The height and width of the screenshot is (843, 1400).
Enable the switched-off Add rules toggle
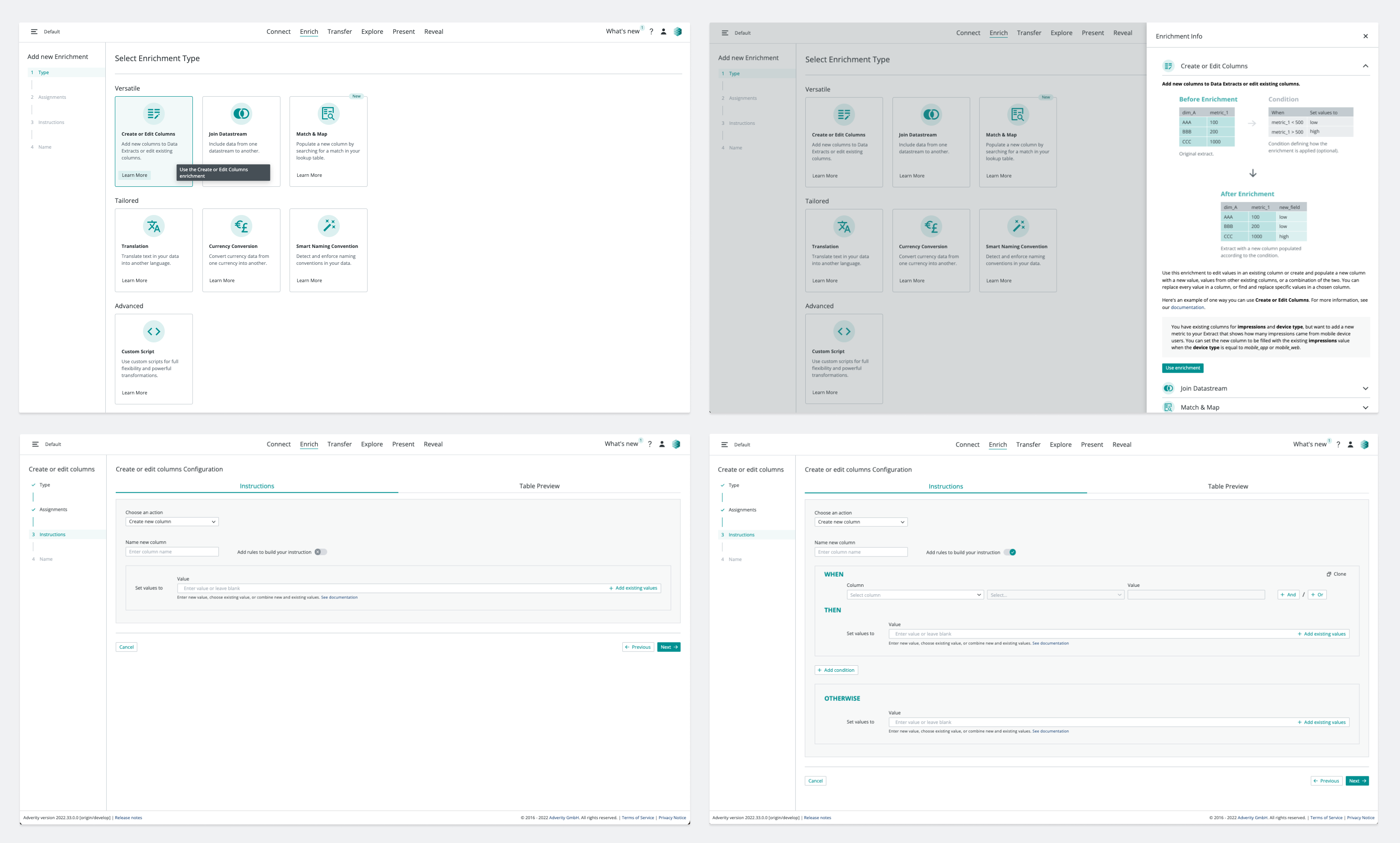[x=321, y=552]
